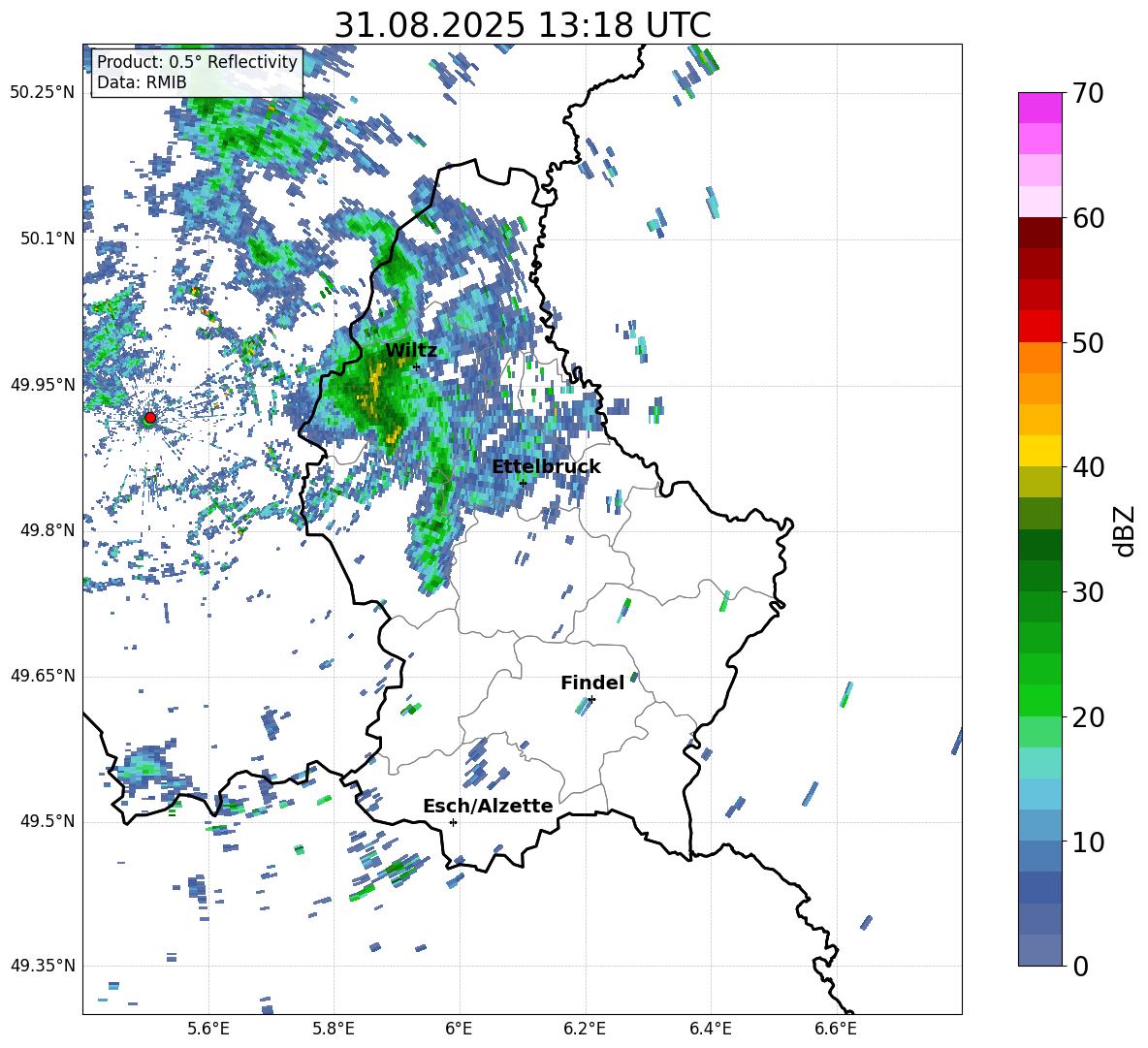Click the dark red colorbar band below 60

1039,233
